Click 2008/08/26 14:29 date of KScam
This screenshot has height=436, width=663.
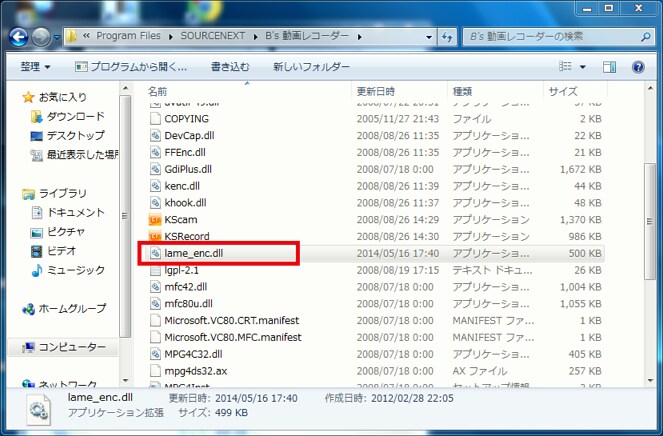click(397, 220)
